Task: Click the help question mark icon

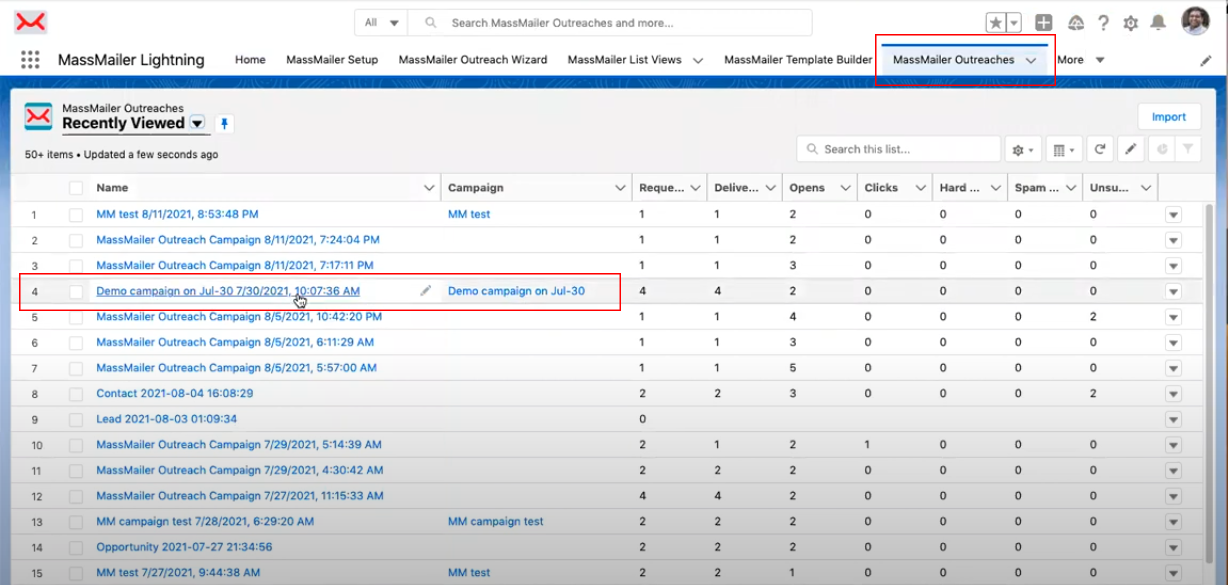Action: pyautogui.click(x=1104, y=23)
